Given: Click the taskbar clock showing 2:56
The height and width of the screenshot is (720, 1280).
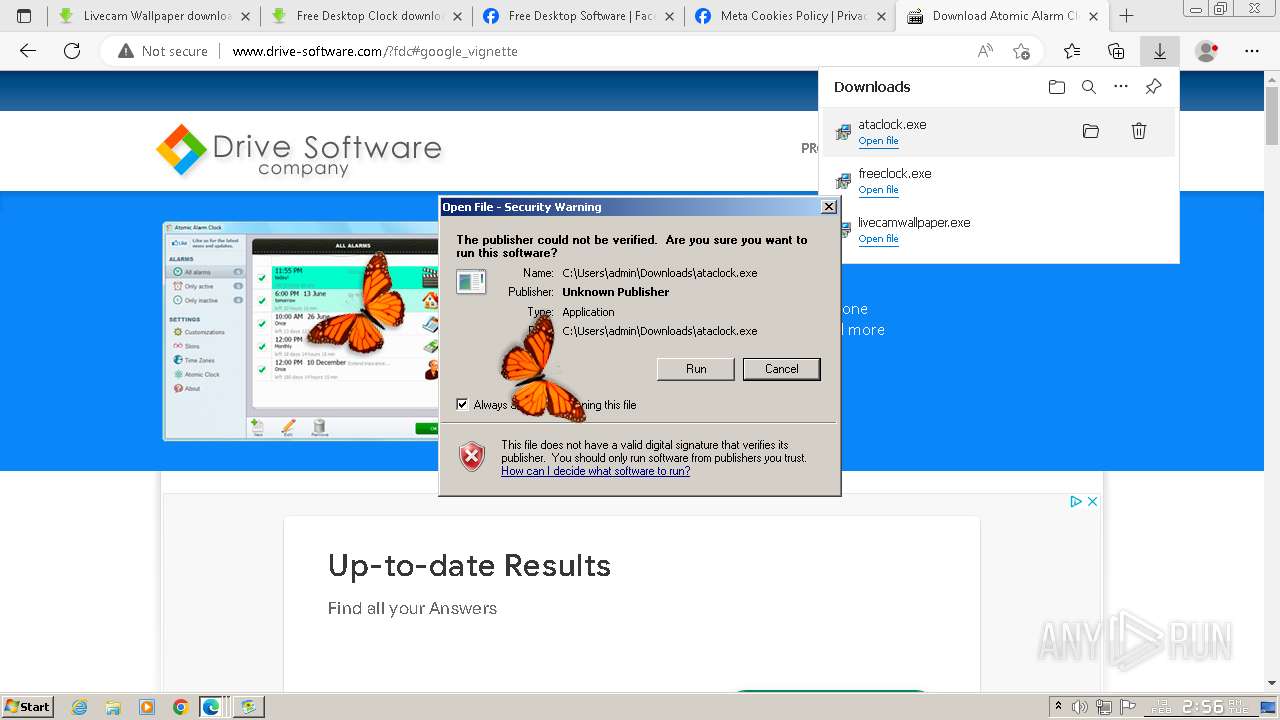Looking at the screenshot, I should (x=1202, y=707).
